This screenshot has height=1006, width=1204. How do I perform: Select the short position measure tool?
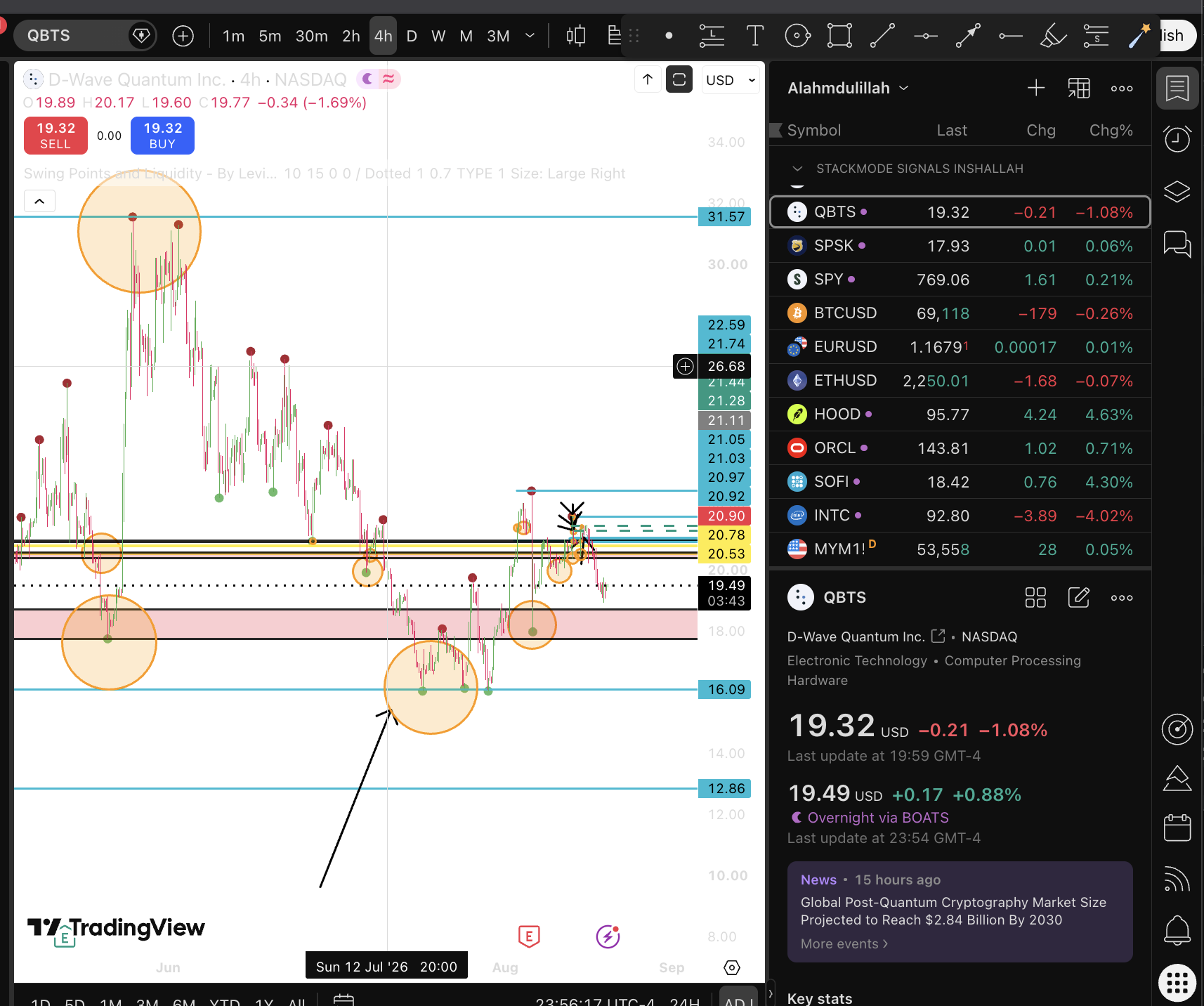1096,35
